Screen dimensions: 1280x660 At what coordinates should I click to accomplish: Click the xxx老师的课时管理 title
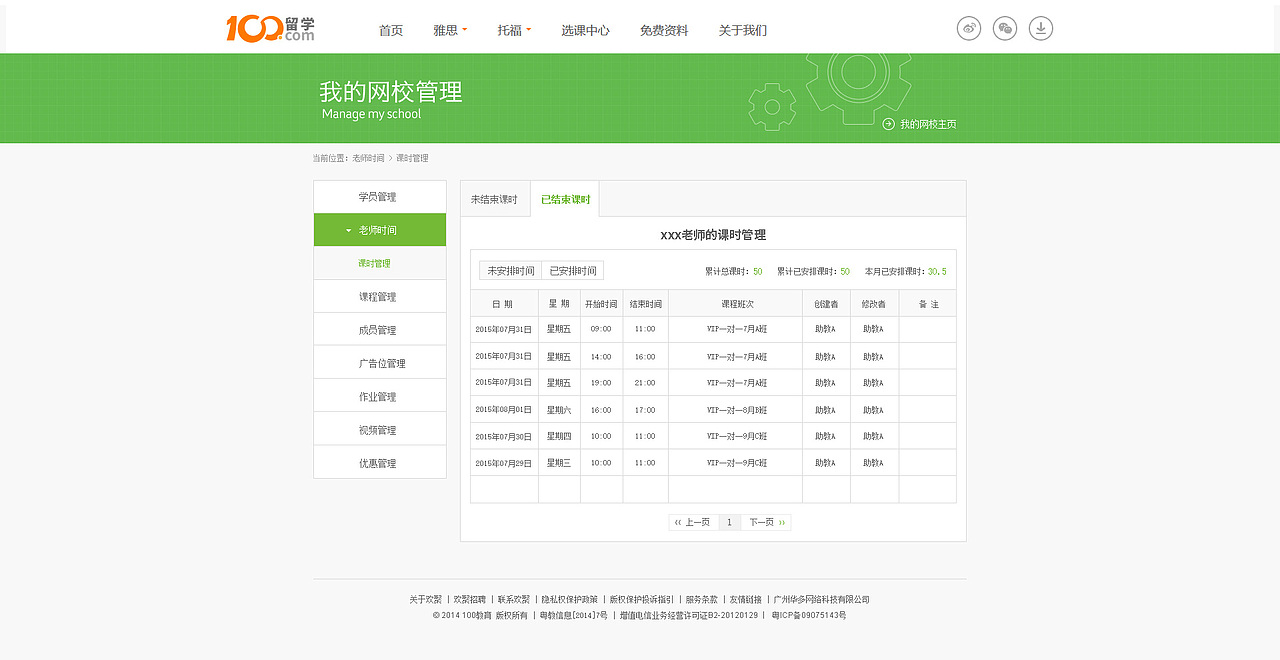[x=713, y=235]
